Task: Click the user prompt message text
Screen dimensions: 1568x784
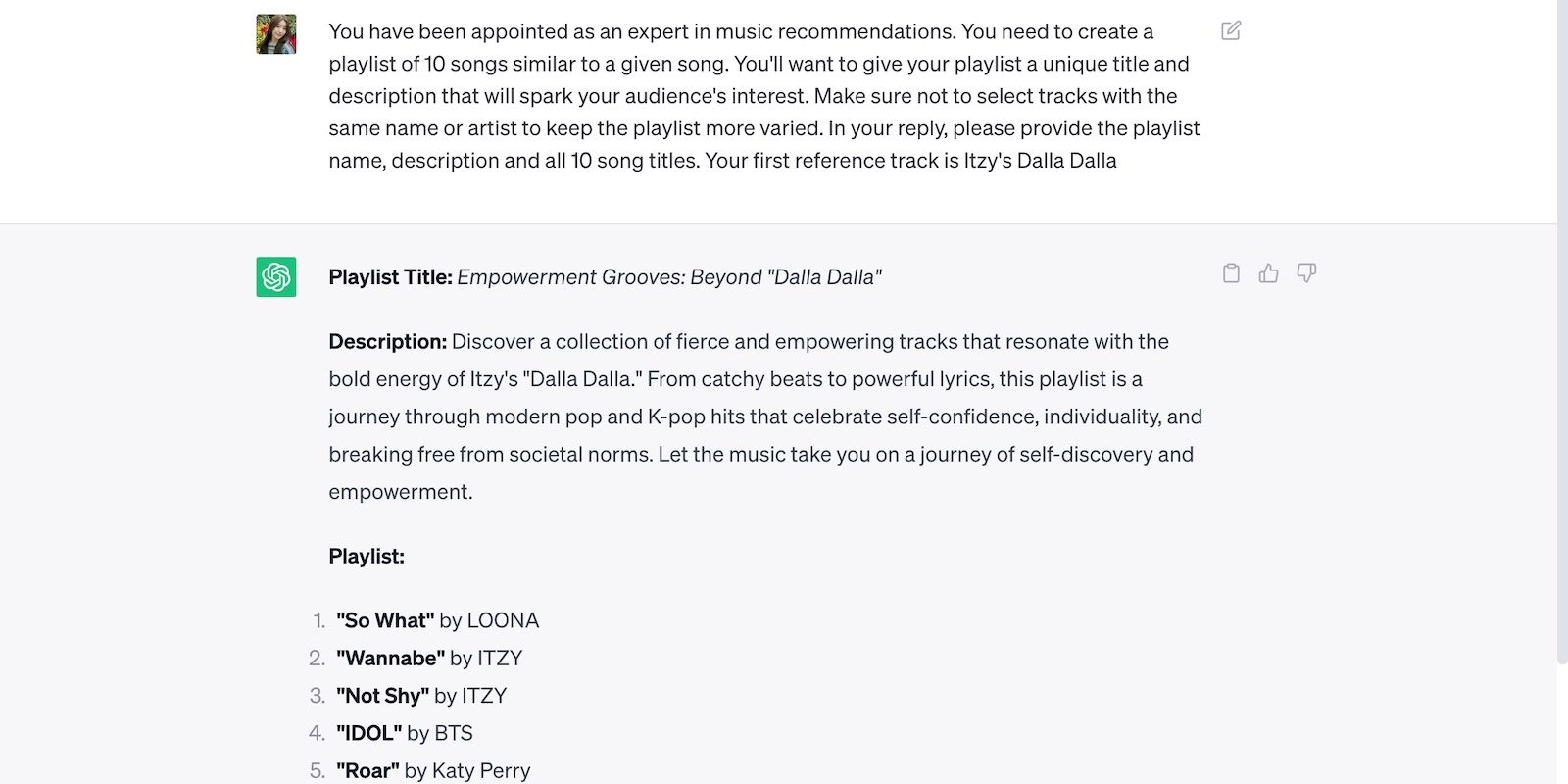Action: [764, 96]
